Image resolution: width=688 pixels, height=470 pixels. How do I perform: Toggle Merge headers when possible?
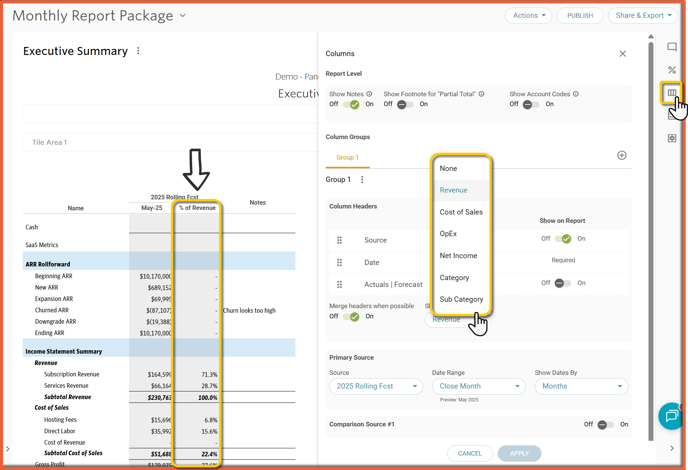point(351,316)
